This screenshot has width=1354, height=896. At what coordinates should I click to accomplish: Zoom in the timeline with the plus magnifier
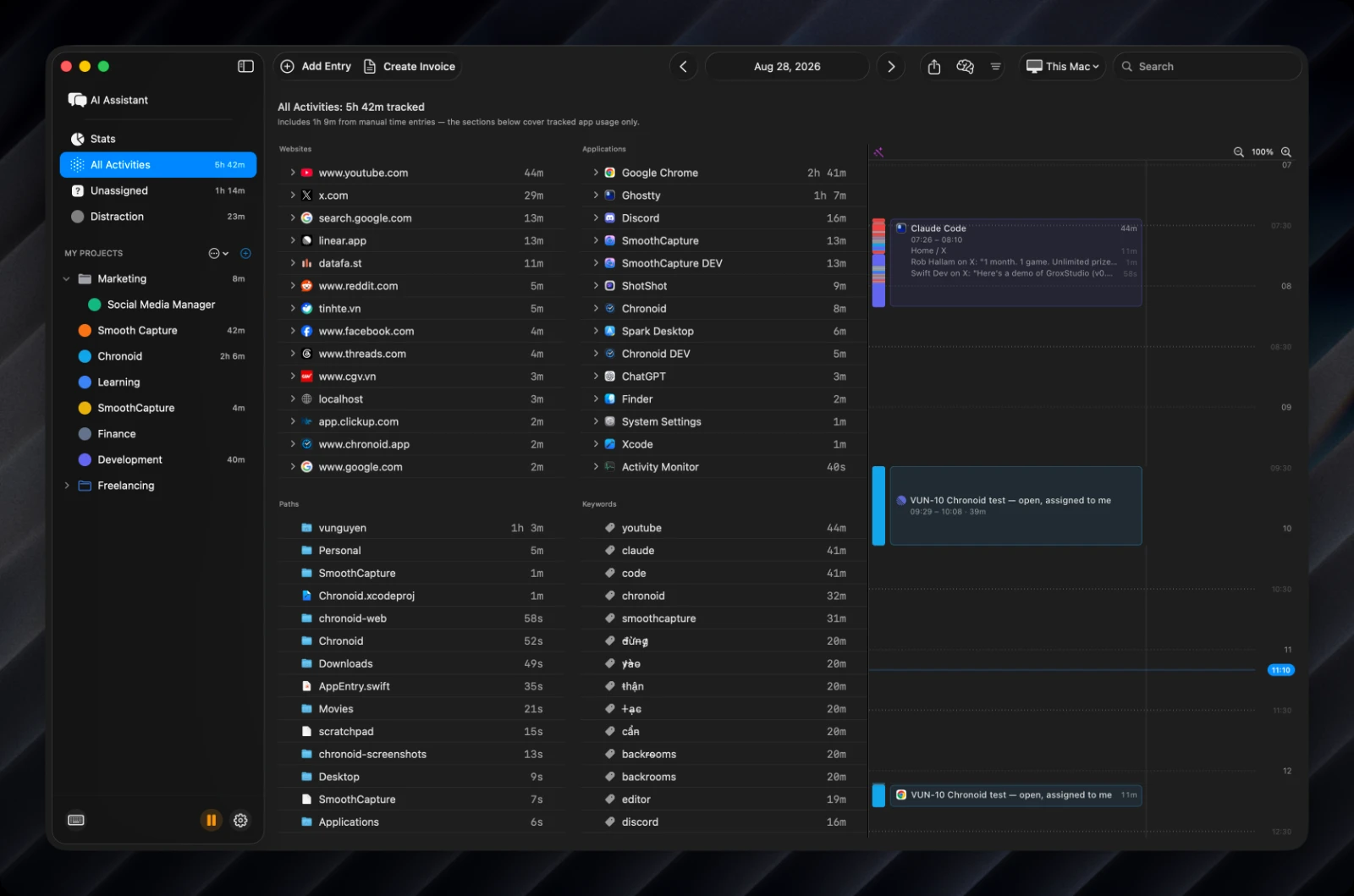1286,152
